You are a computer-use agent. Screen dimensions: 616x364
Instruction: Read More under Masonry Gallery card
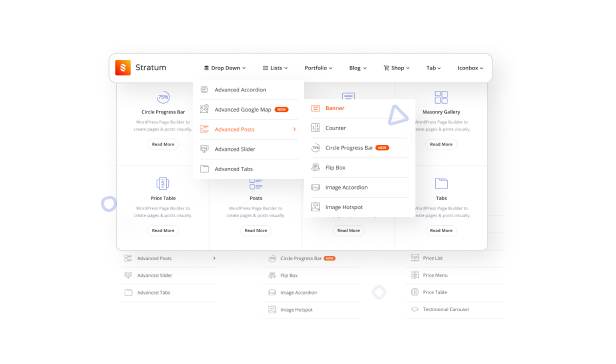click(441, 145)
